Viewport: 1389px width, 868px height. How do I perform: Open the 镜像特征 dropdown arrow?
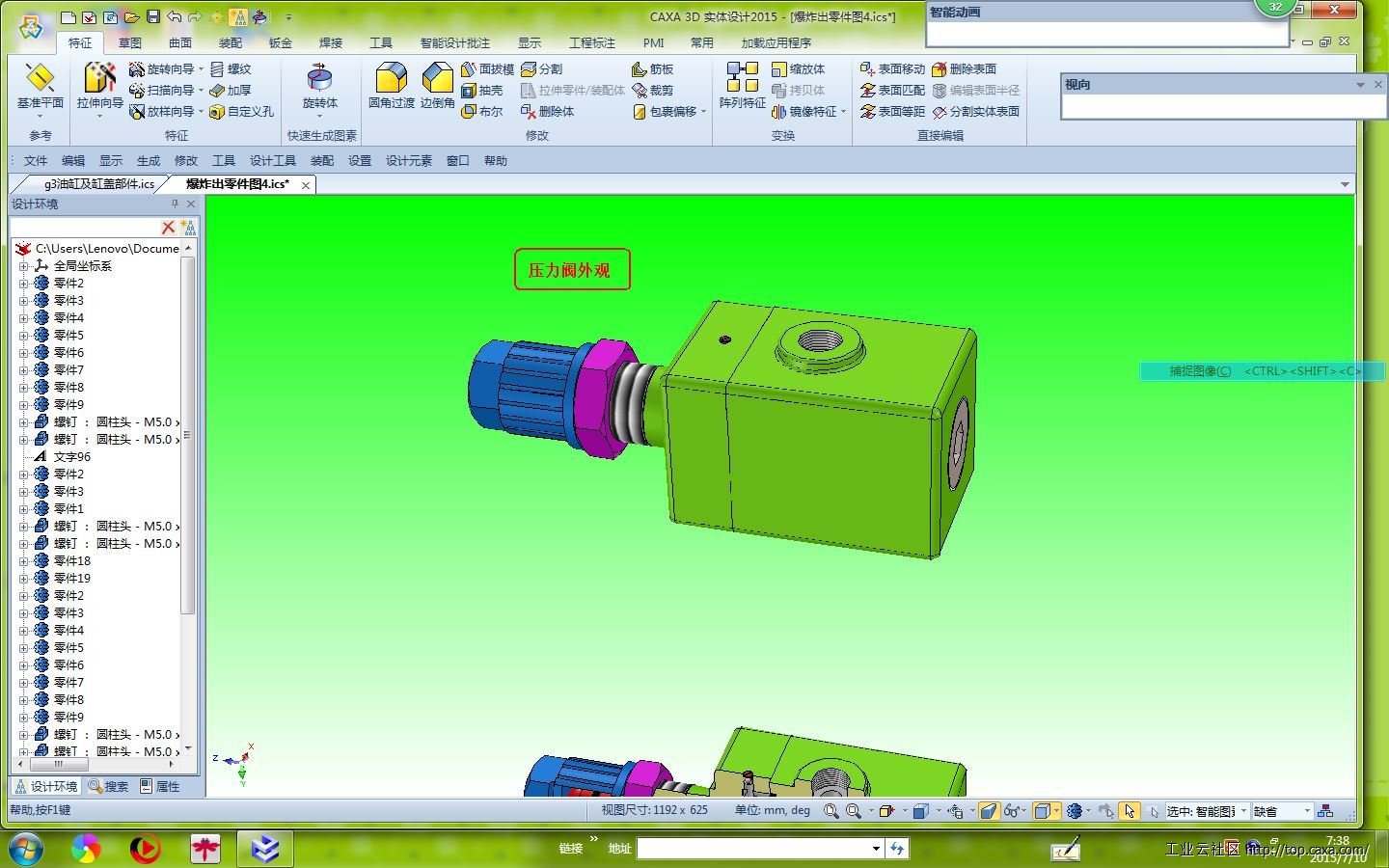(x=843, y=112)
